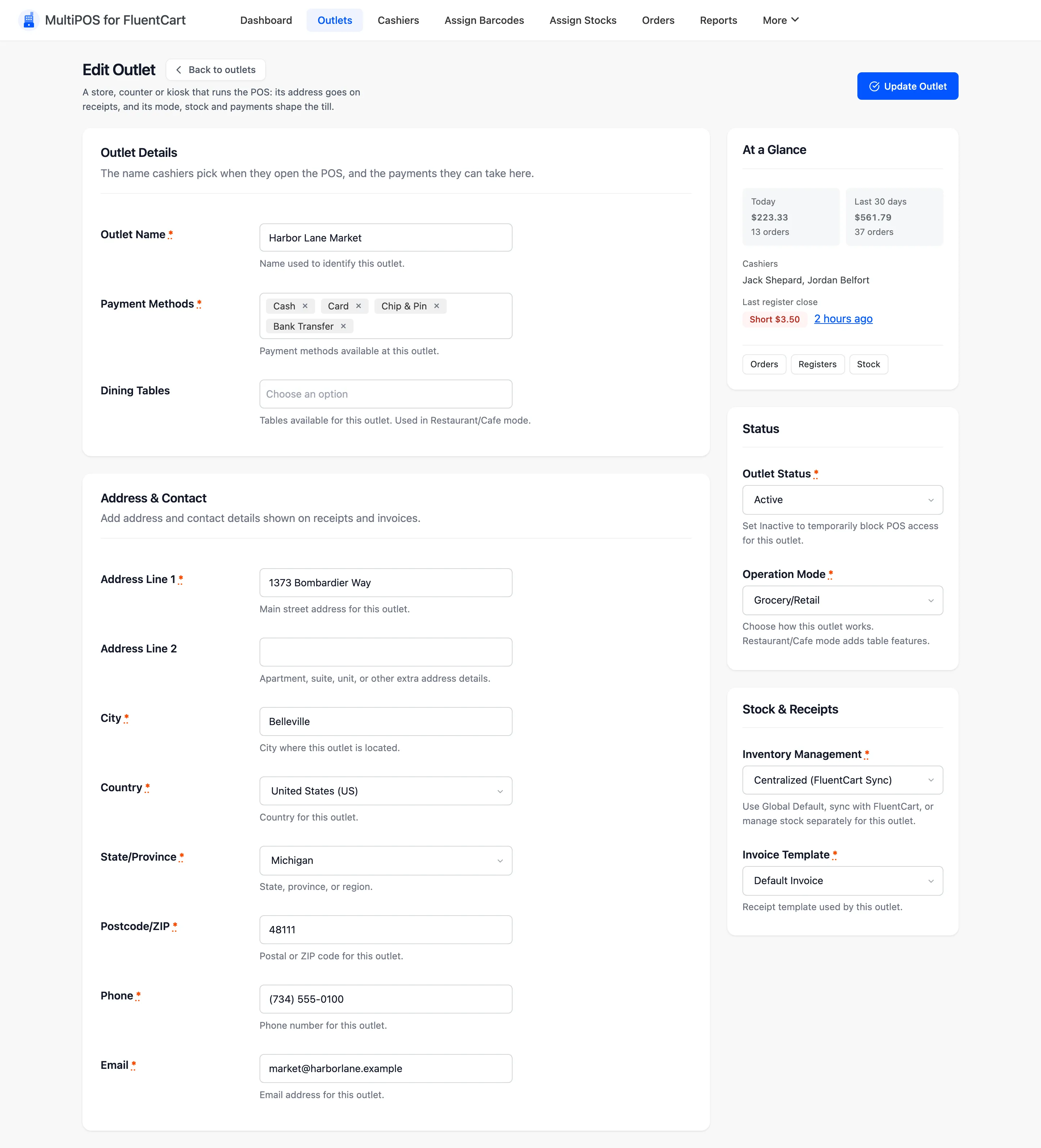Image resolution: width=1041 pixels, height=1148 pixels.
Task: Click the Address Line 1 field
Action: pyautogui.click(x=386, y=583)
